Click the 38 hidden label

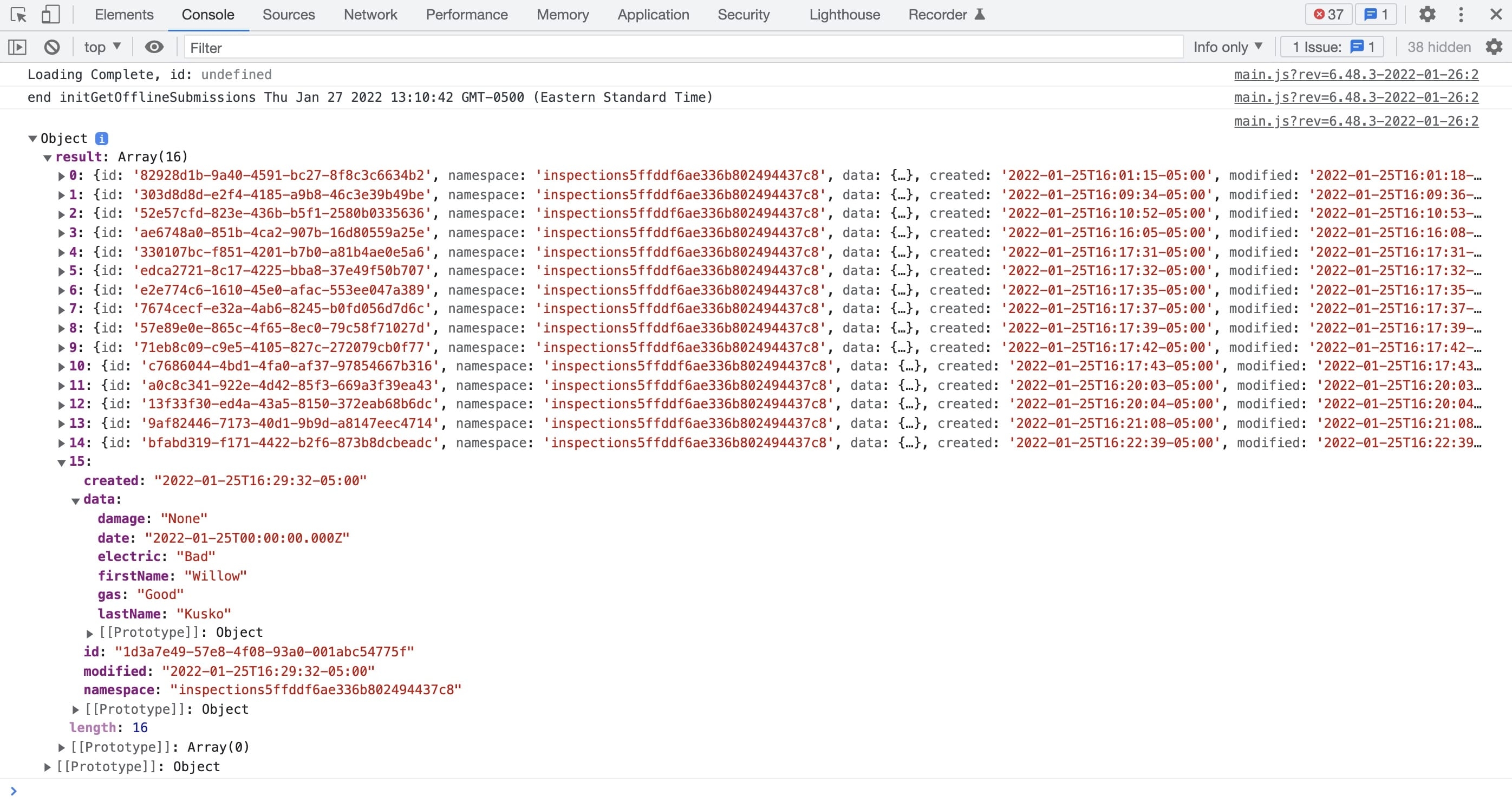[x=1439, y=47]
